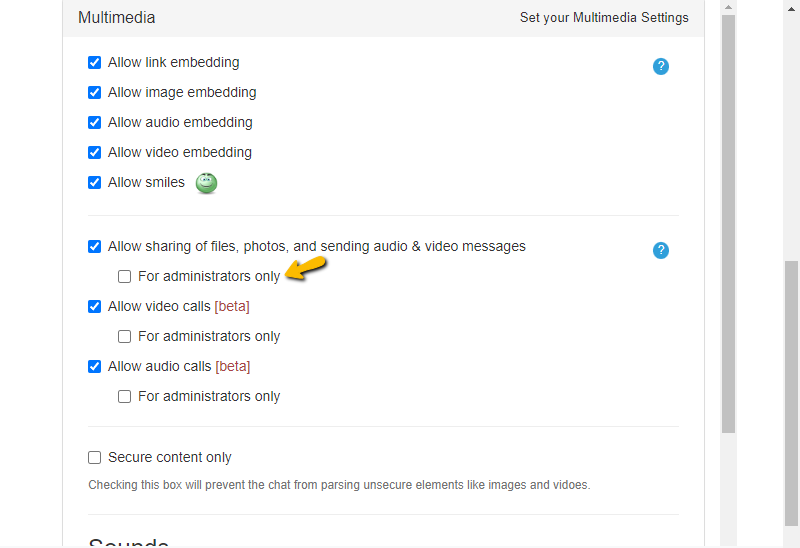Viewport: 800px width, 548px height.
Task: Turn off Allow audio embedding
Action: 95,122
